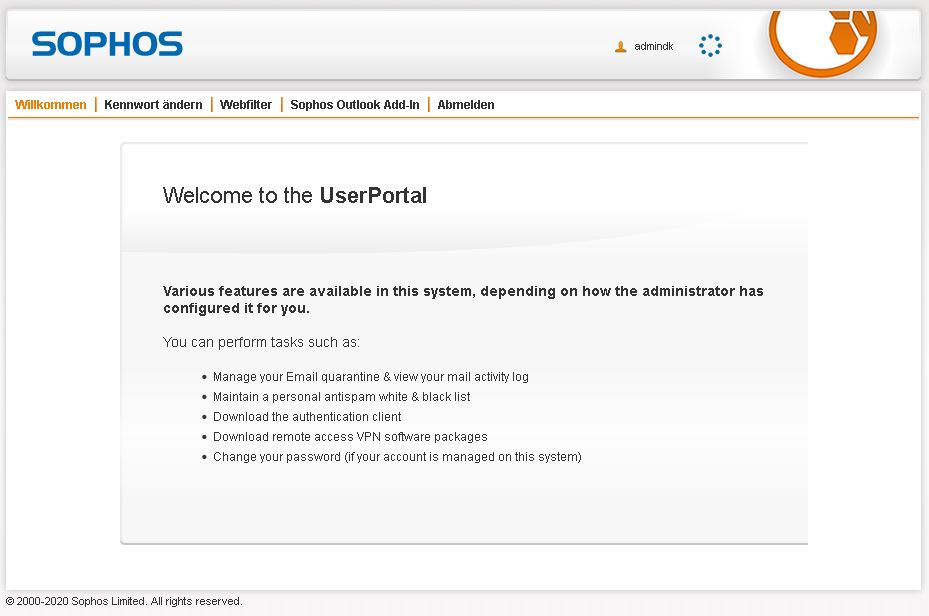Switch to the Webfilter tab

tap(246, 105)
